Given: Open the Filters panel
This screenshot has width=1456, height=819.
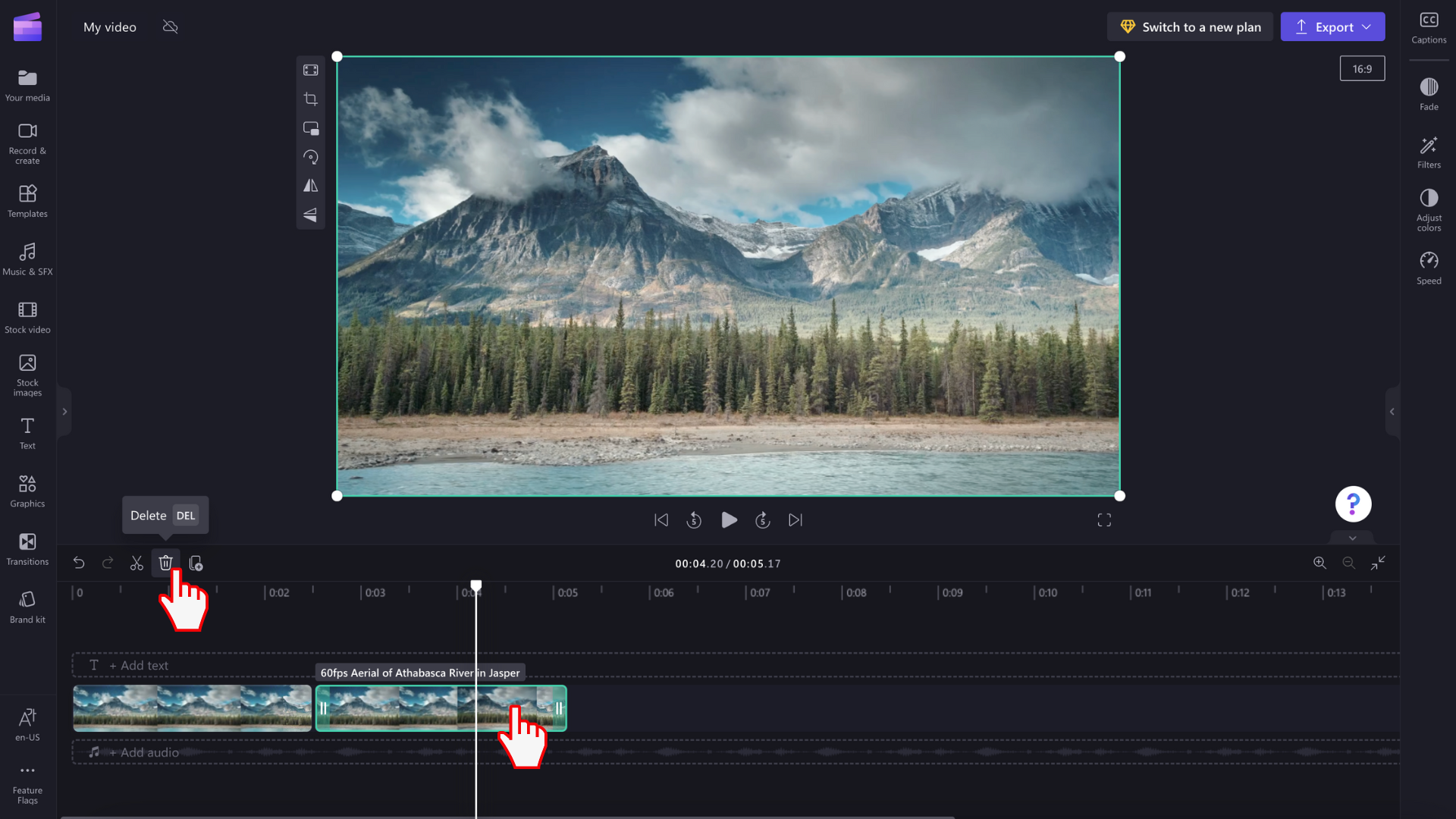Looking at the screenshot, I should point(1429,152).
